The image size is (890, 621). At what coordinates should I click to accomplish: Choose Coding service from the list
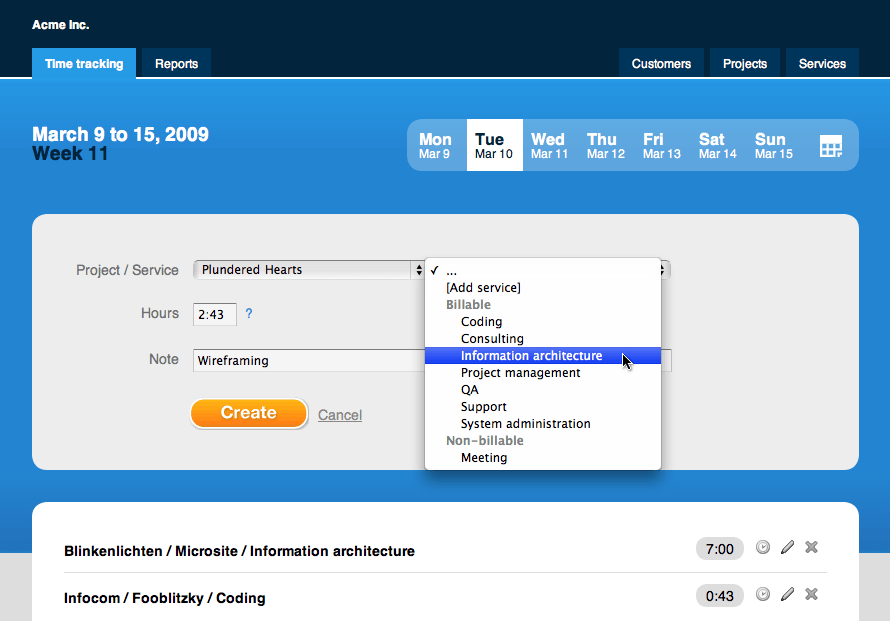click(x=543, y=322)
